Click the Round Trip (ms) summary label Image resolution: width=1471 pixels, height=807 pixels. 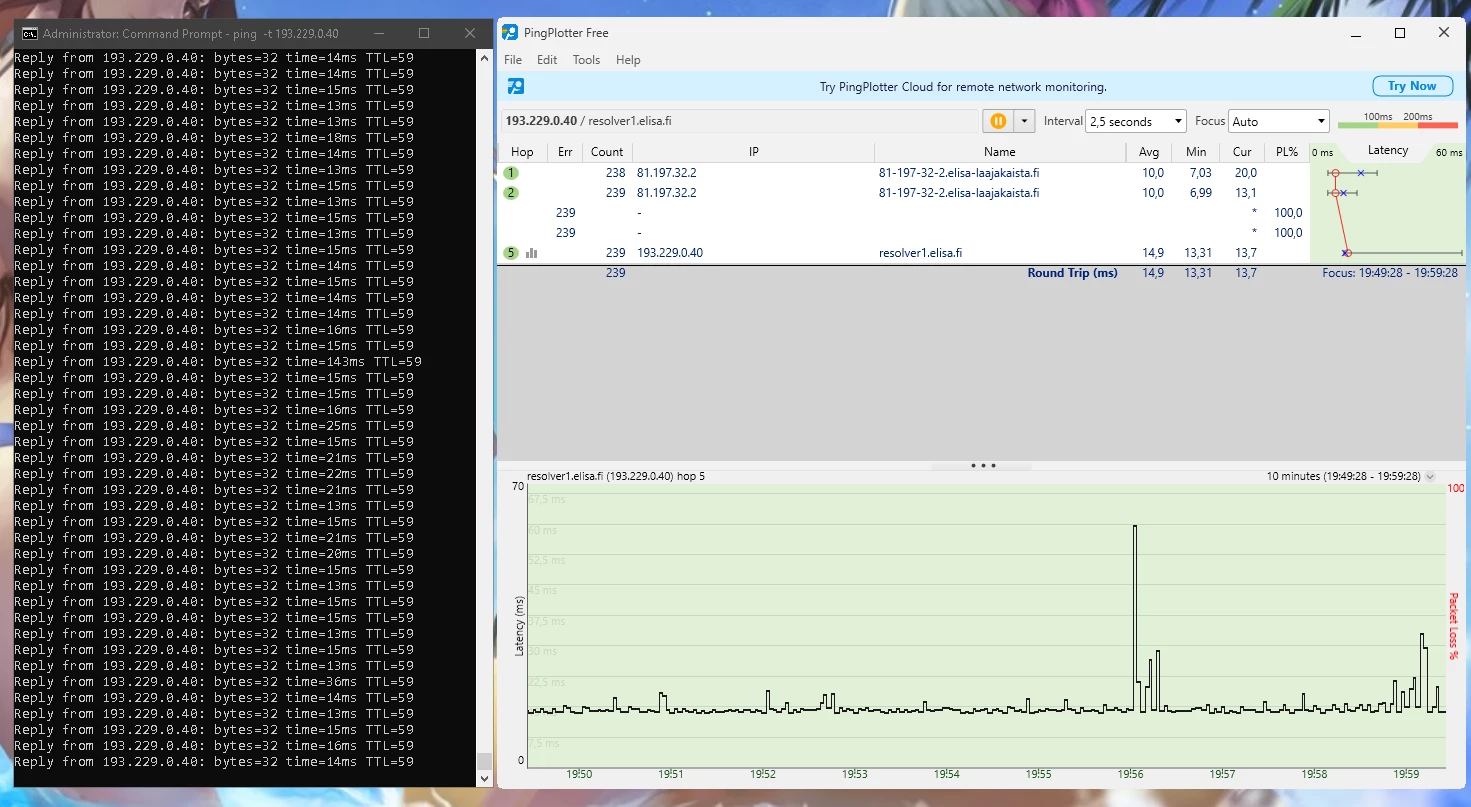(x=1072, y=273)
